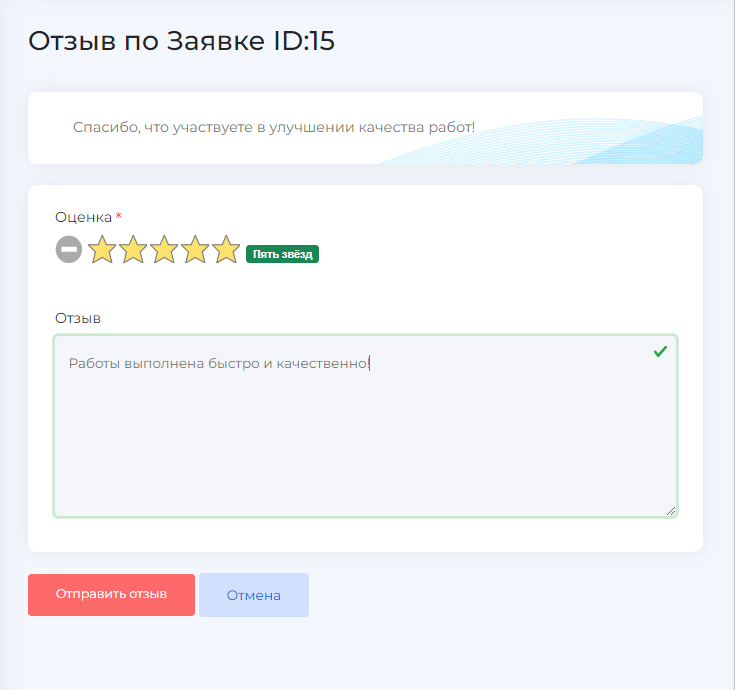The width and height of the screenshot is (735, 690).
Task: Click the red required asterisk next to Оценка
Action: pos(119,217)
